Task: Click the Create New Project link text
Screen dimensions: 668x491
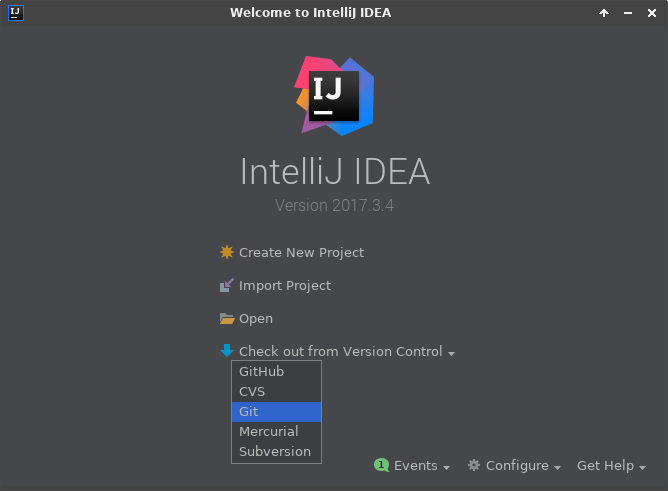Action: pyautogui.click(x=301, y=253)
